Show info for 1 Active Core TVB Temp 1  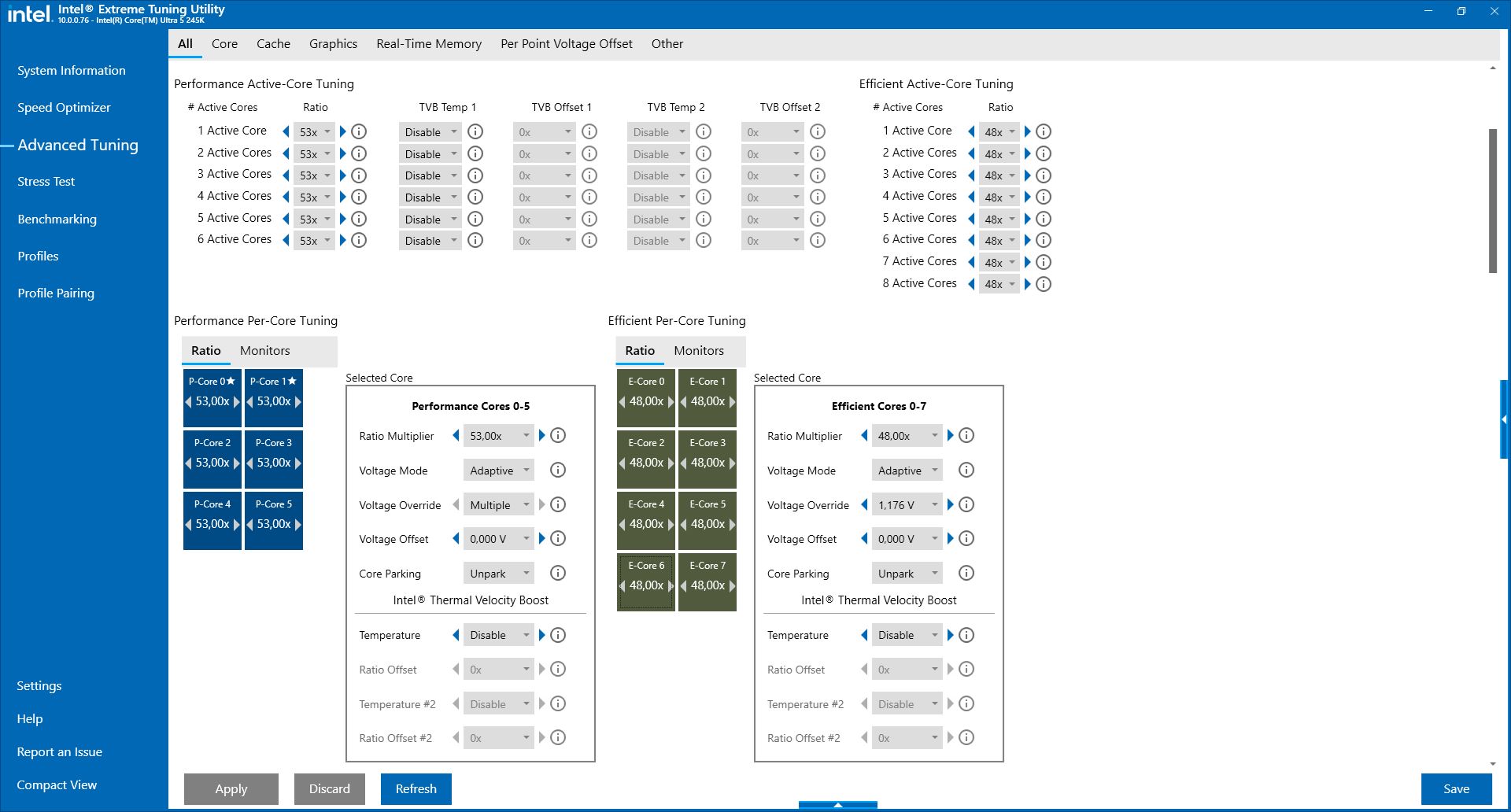tap(475, 131)
